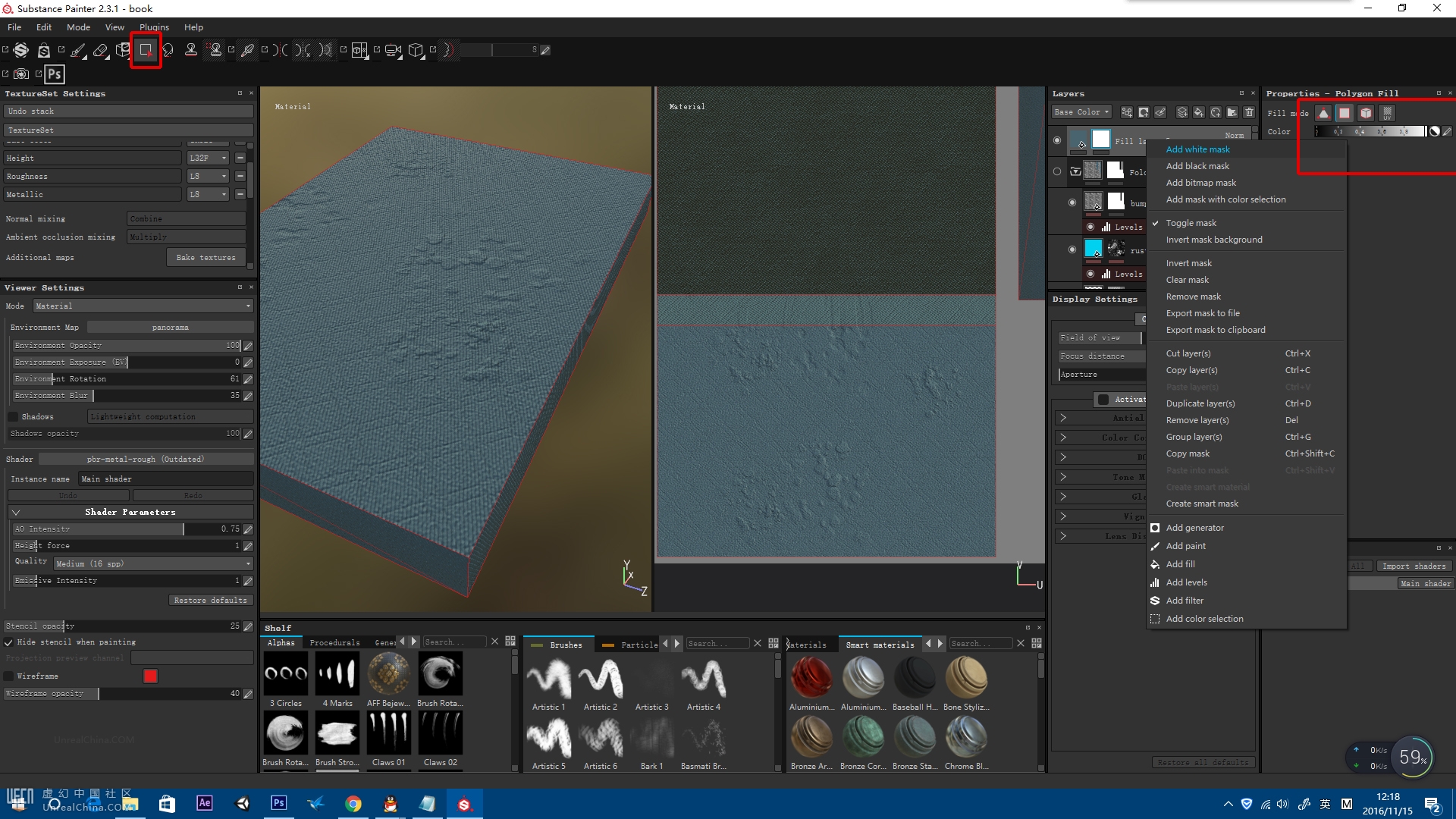
Task: Toggle visibility of the Fill layer
Action: click(x=1057, y=140)
